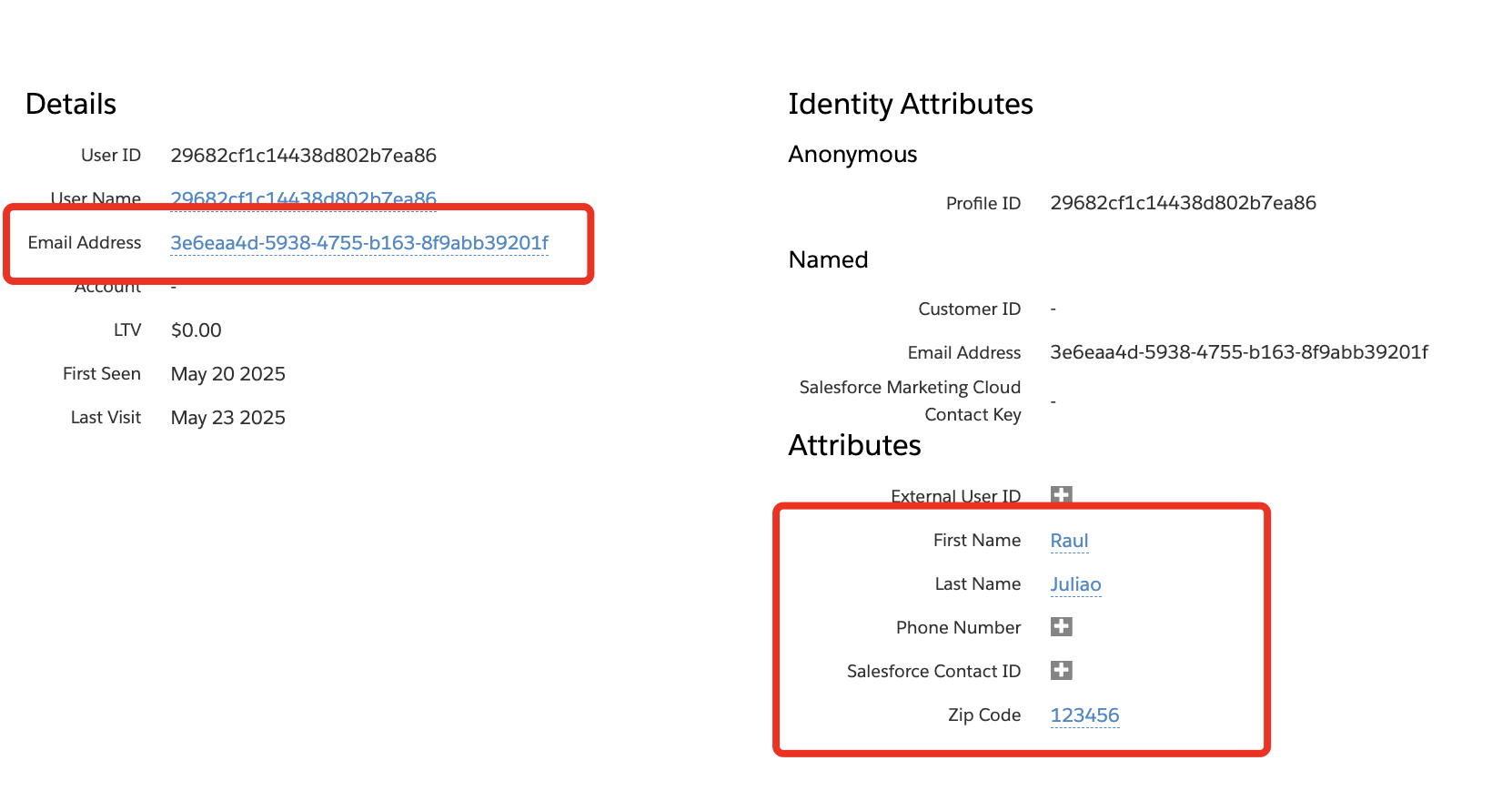Click the Phone Number label

coord(959,627)
